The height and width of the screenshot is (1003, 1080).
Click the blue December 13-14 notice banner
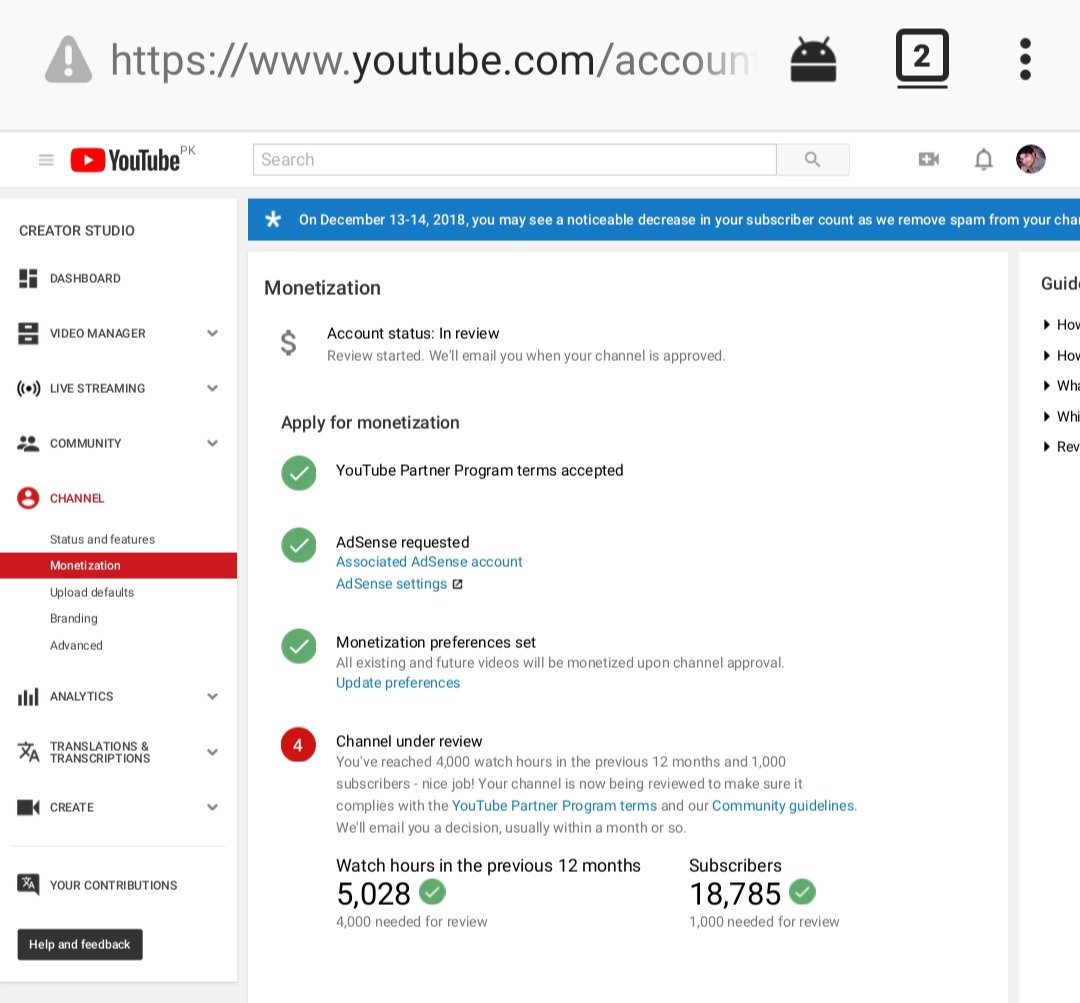pyautogui.click(x=664, y=220)
